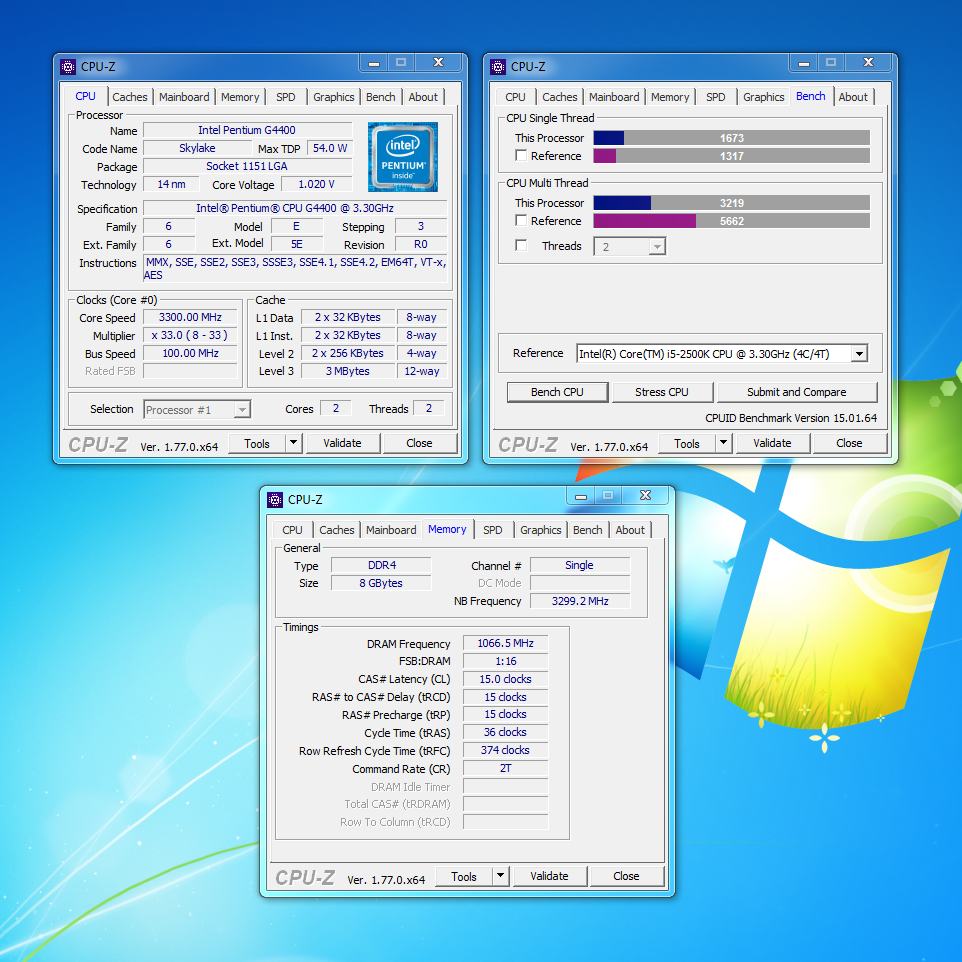This screenshot has height=962, width=962.
Task: Open the Caches tab in the Bench window
Action: tap(560, 97)
